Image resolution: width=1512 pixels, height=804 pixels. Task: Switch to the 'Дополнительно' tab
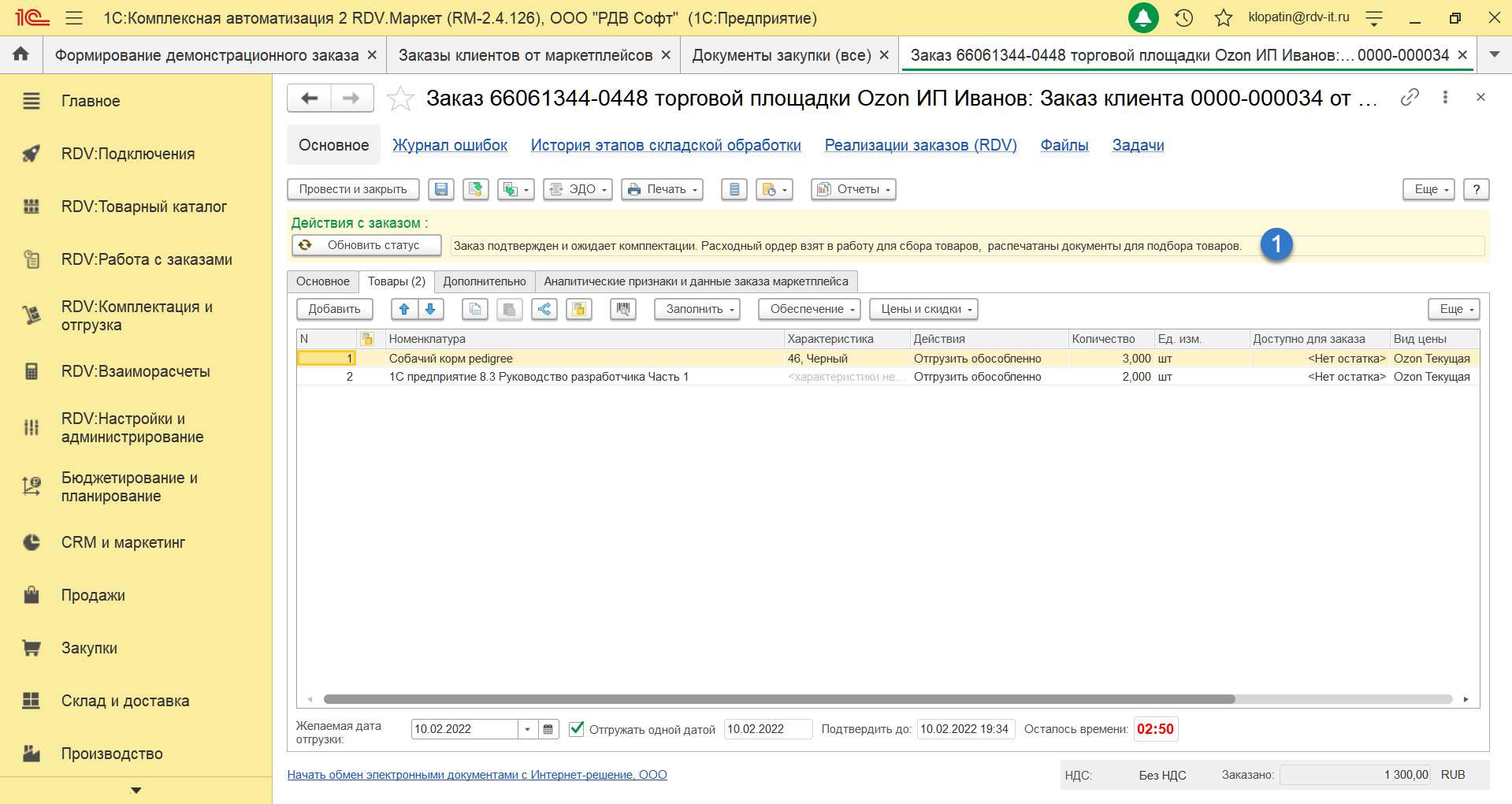pos(484,281)
